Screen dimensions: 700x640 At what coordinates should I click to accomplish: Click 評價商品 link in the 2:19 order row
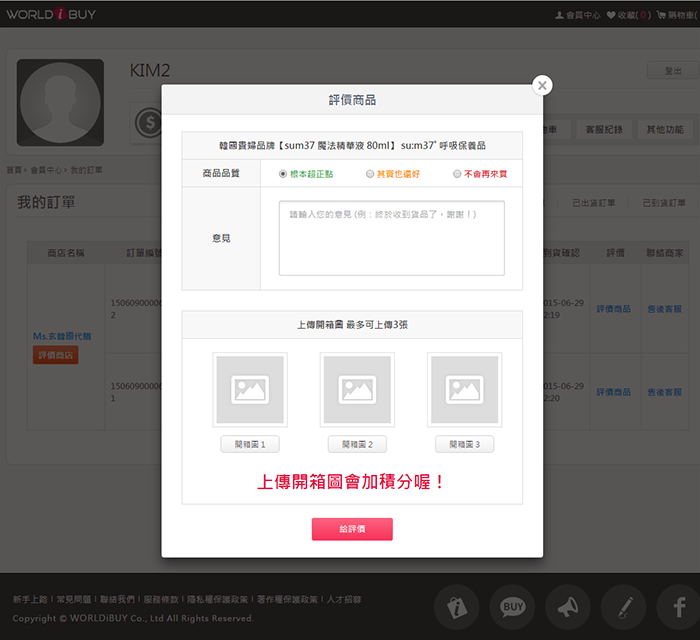[x=614, y=309]
